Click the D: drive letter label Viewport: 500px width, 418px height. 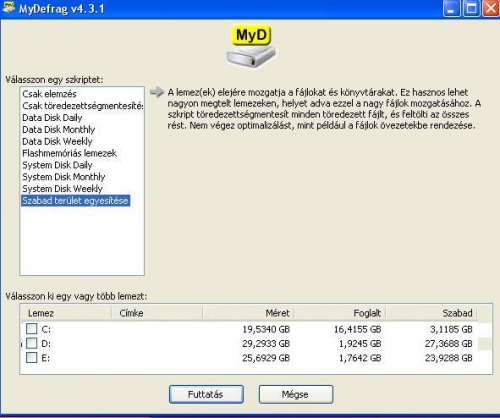pyautogui.click(x=46, y=344)
